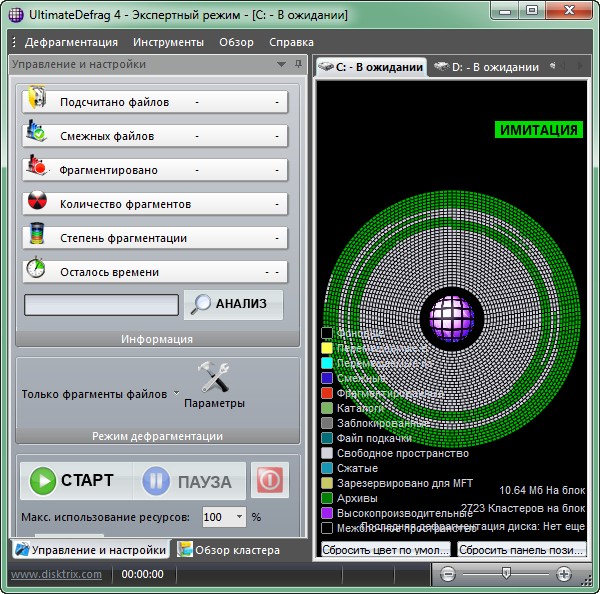Screen dimensions: 600x594
Task: Click the zoom out minus button
Action: click(448, 574)
